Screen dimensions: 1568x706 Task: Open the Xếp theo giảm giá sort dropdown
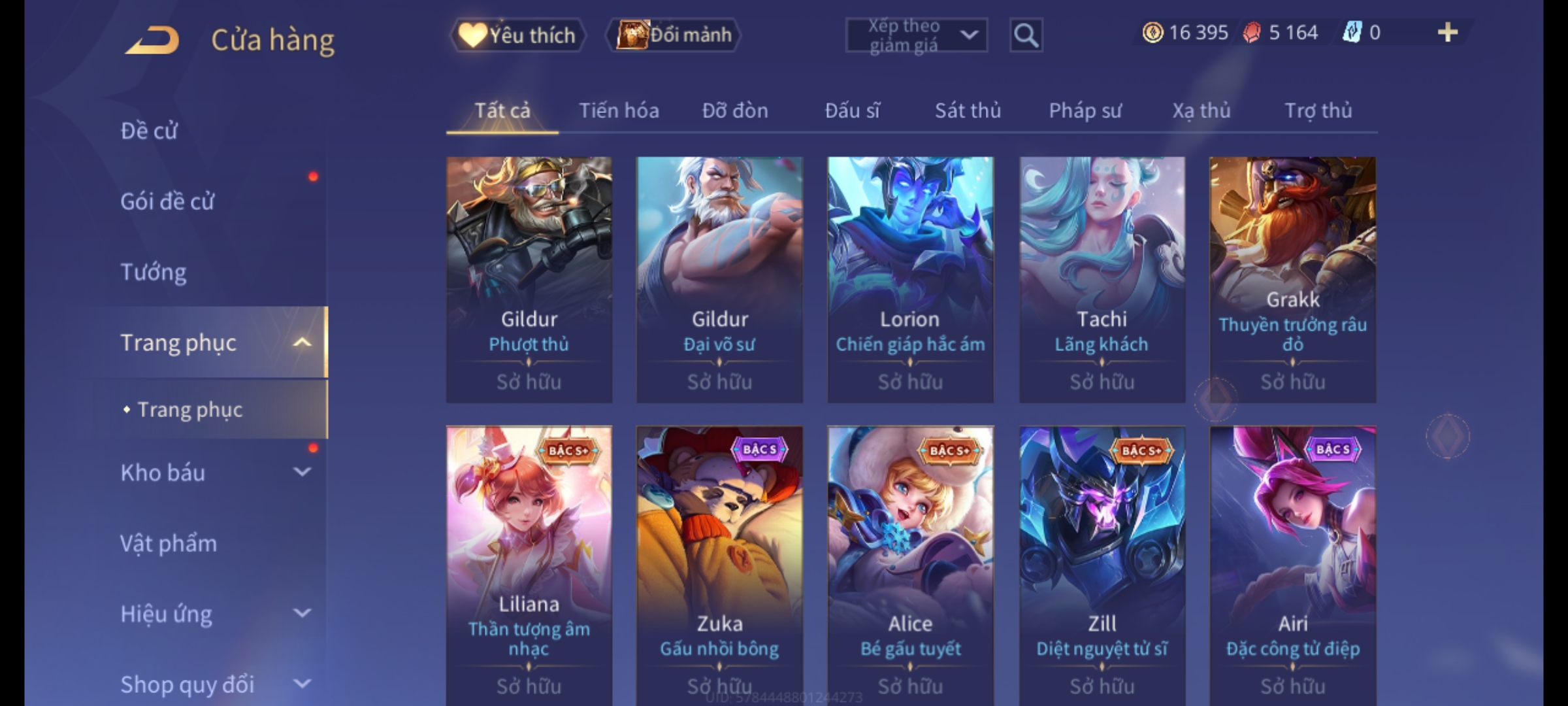pyautogui.click(x=917, y=35)
